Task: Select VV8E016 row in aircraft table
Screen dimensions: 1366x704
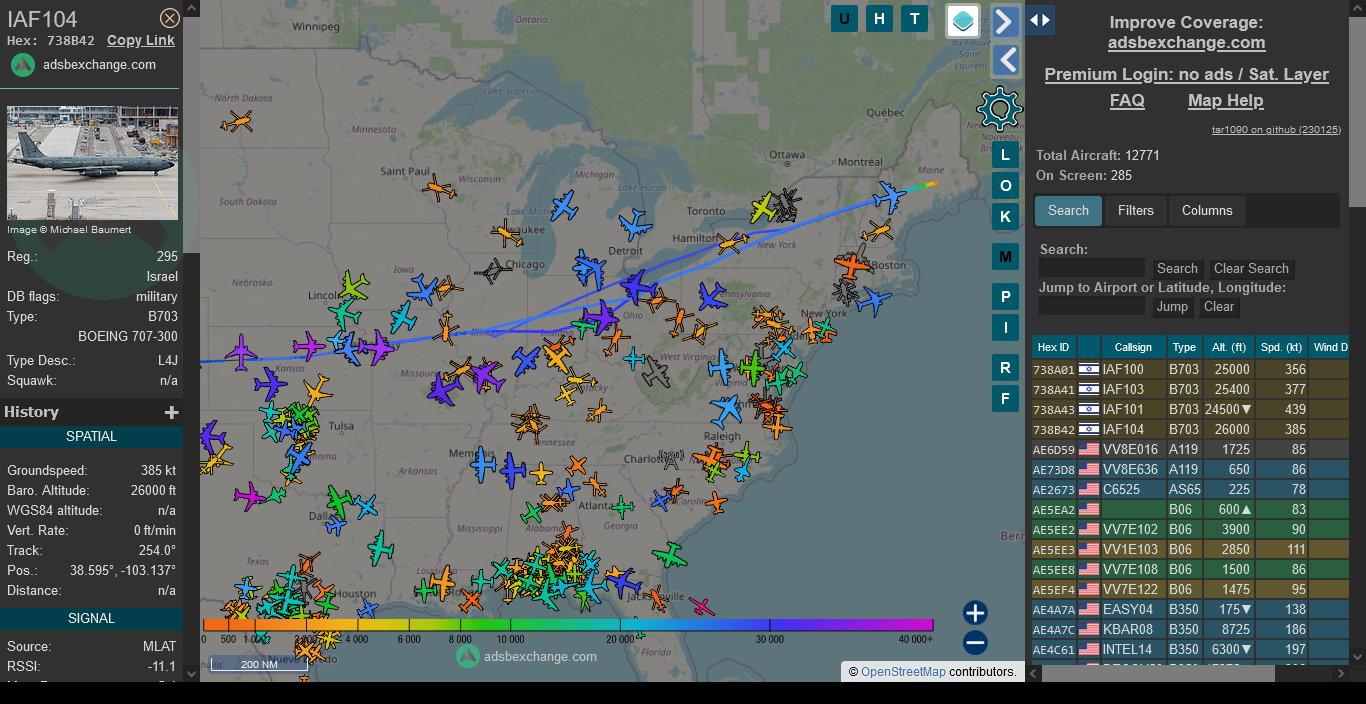Action: click(x=1190, y=450)
